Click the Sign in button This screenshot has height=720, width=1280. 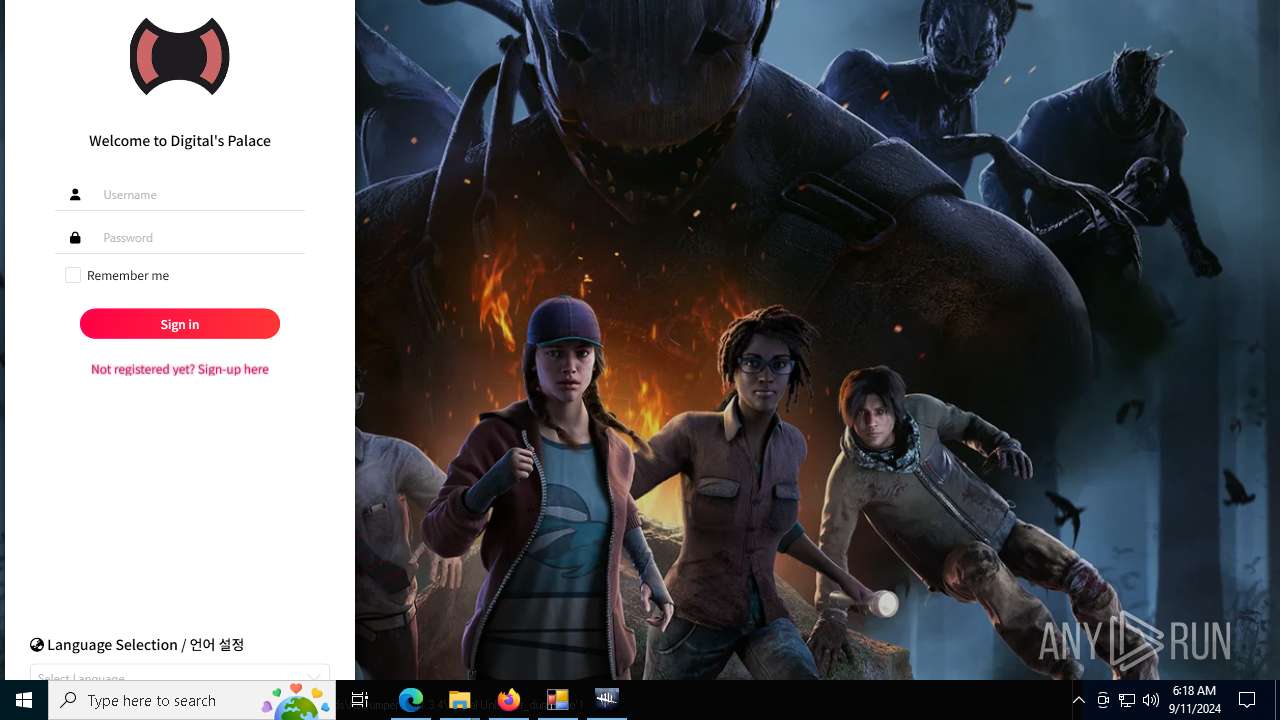tap(180, 324)
